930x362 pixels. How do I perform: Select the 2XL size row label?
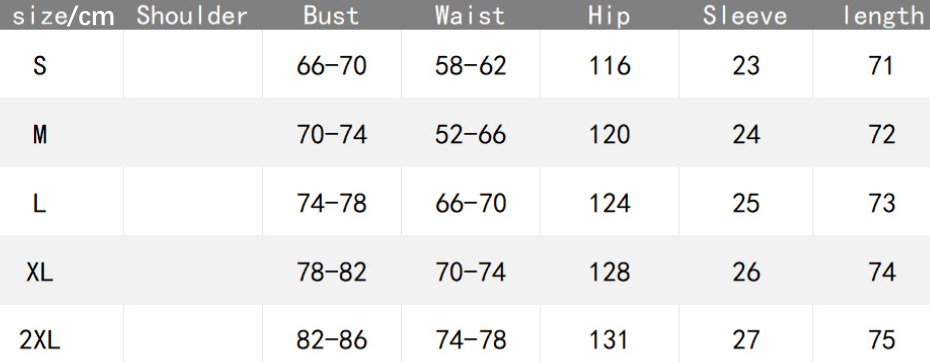point(40,341)
